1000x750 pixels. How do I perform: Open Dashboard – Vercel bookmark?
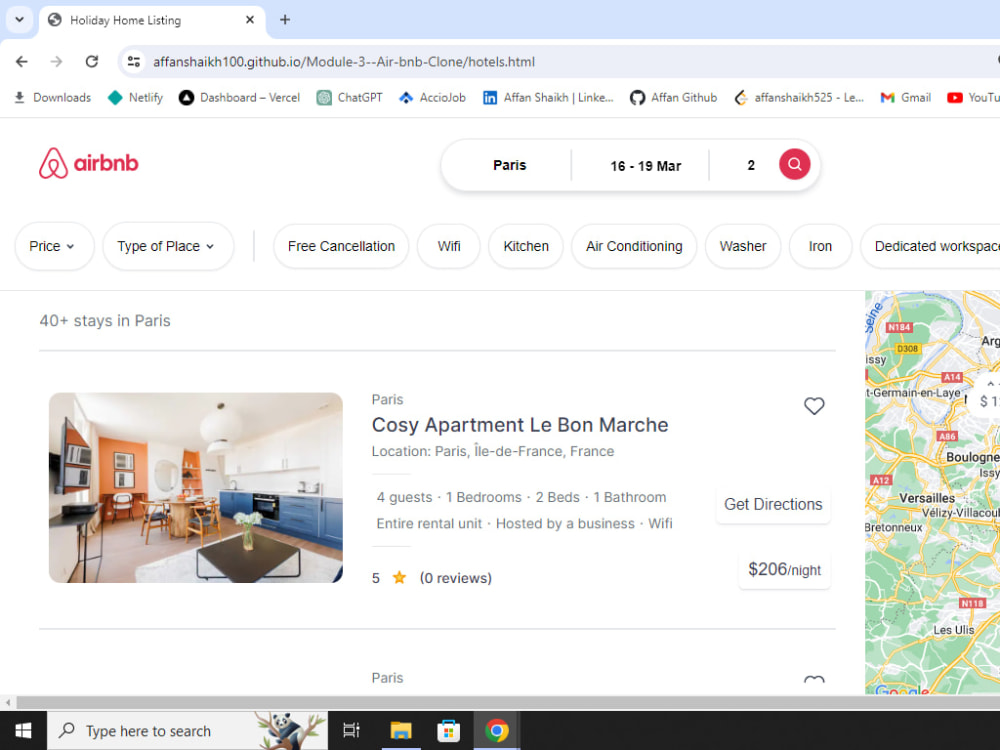pyautogui.click(x=239, y=98)
